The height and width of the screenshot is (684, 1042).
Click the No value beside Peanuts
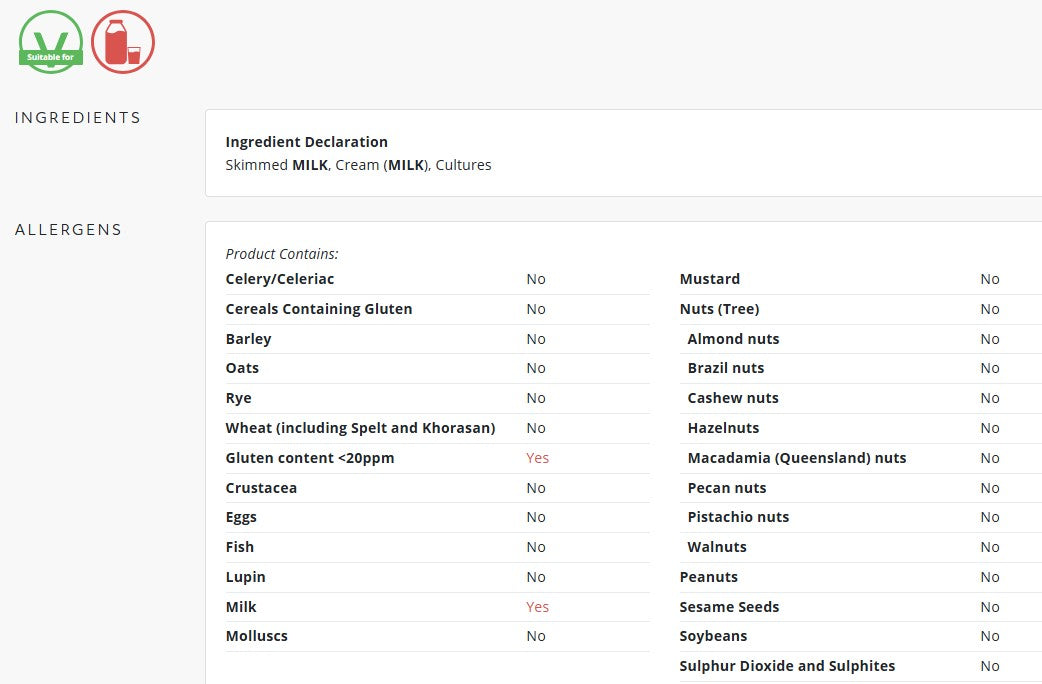click(x=989, y=577)
